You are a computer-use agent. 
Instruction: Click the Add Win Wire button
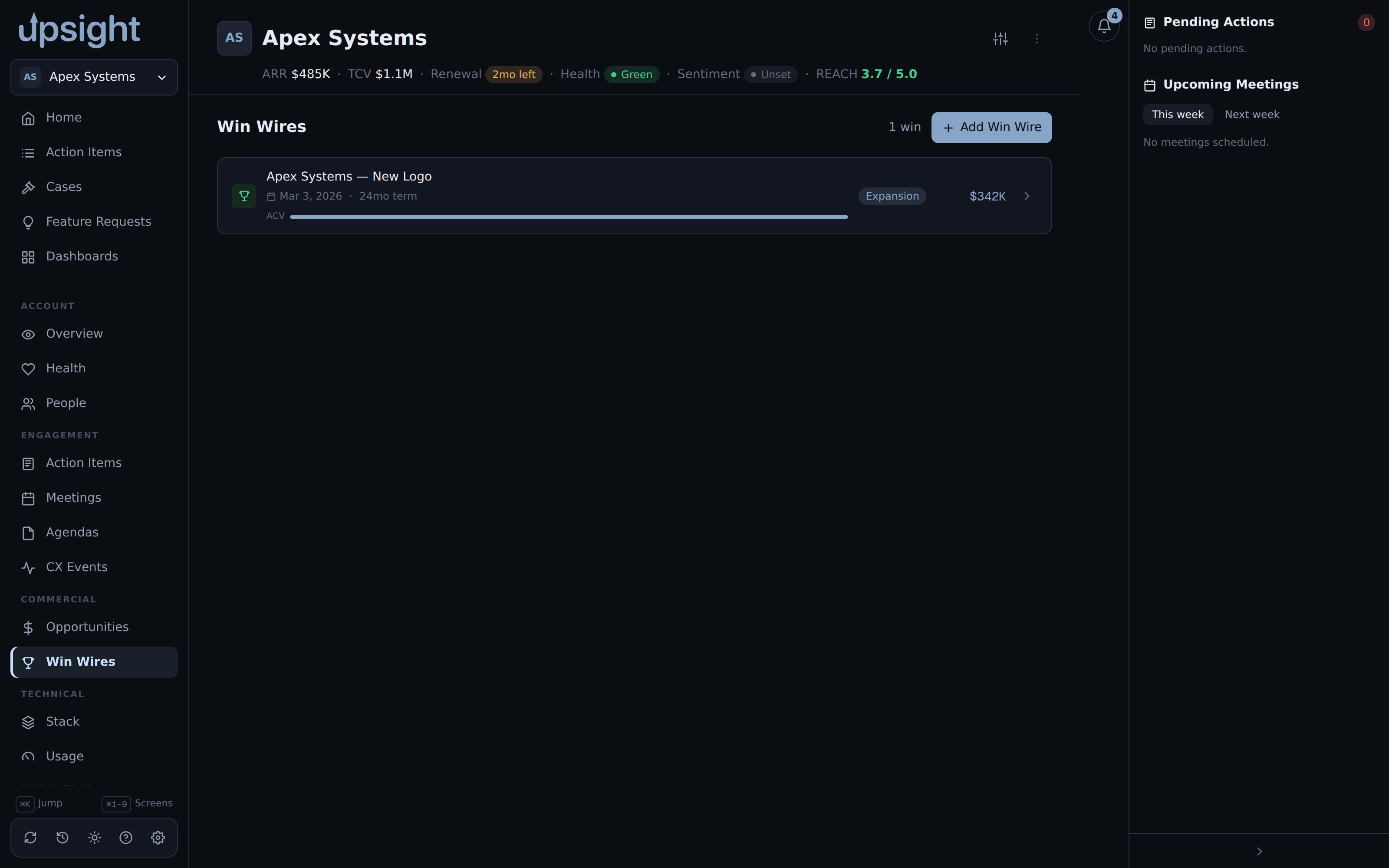coord(991,128)
